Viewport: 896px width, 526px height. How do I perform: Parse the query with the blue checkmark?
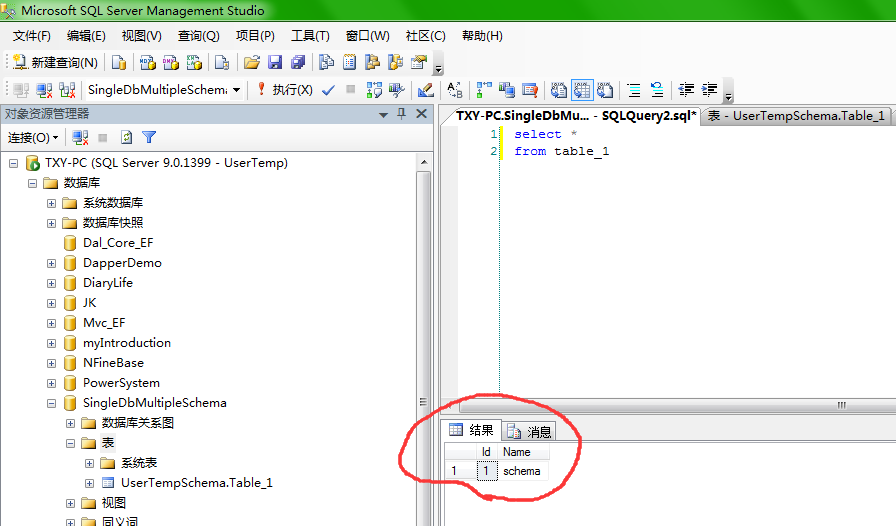click(328, 90)
